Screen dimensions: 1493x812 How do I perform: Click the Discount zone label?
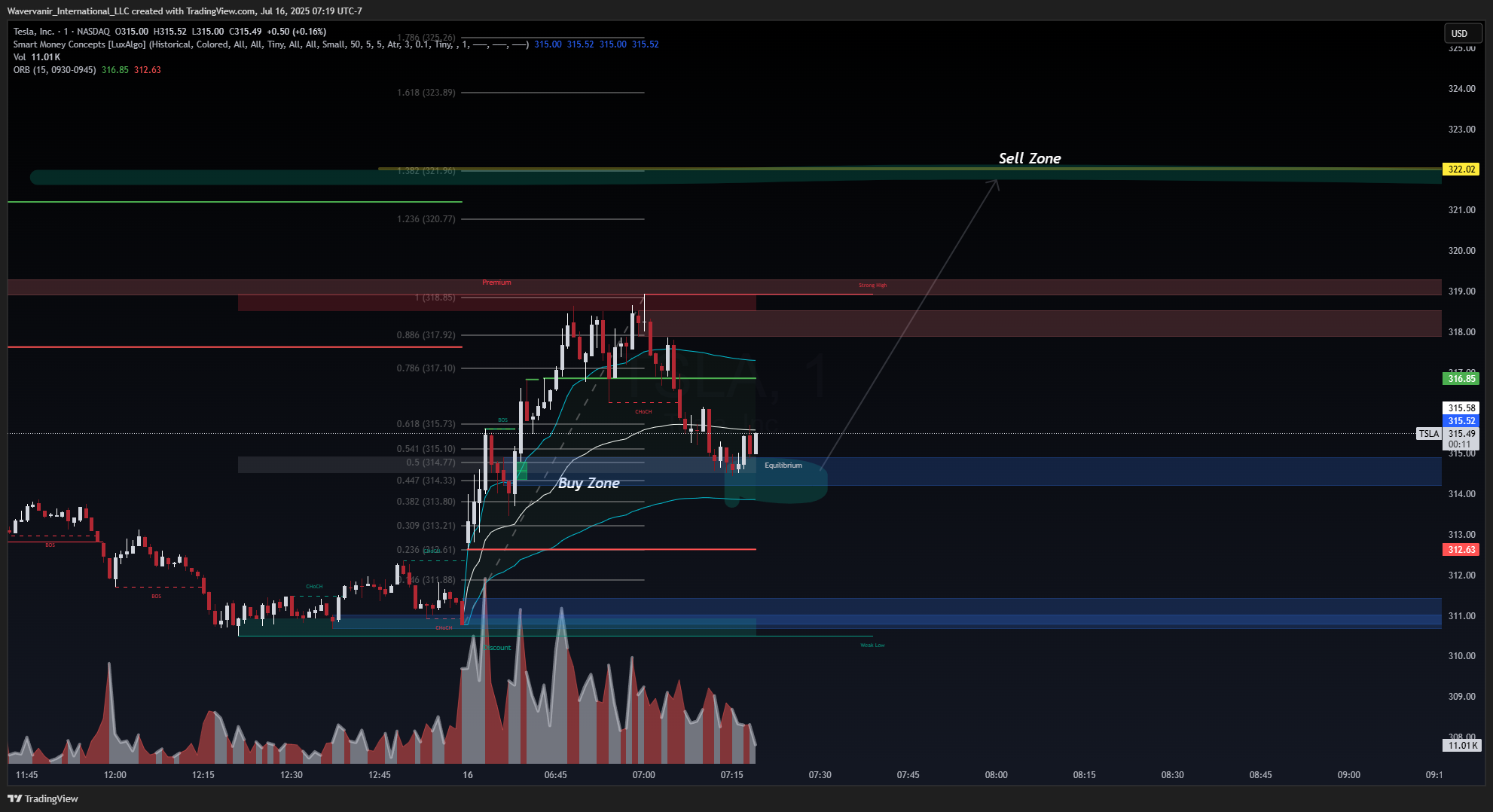(497, 648)
